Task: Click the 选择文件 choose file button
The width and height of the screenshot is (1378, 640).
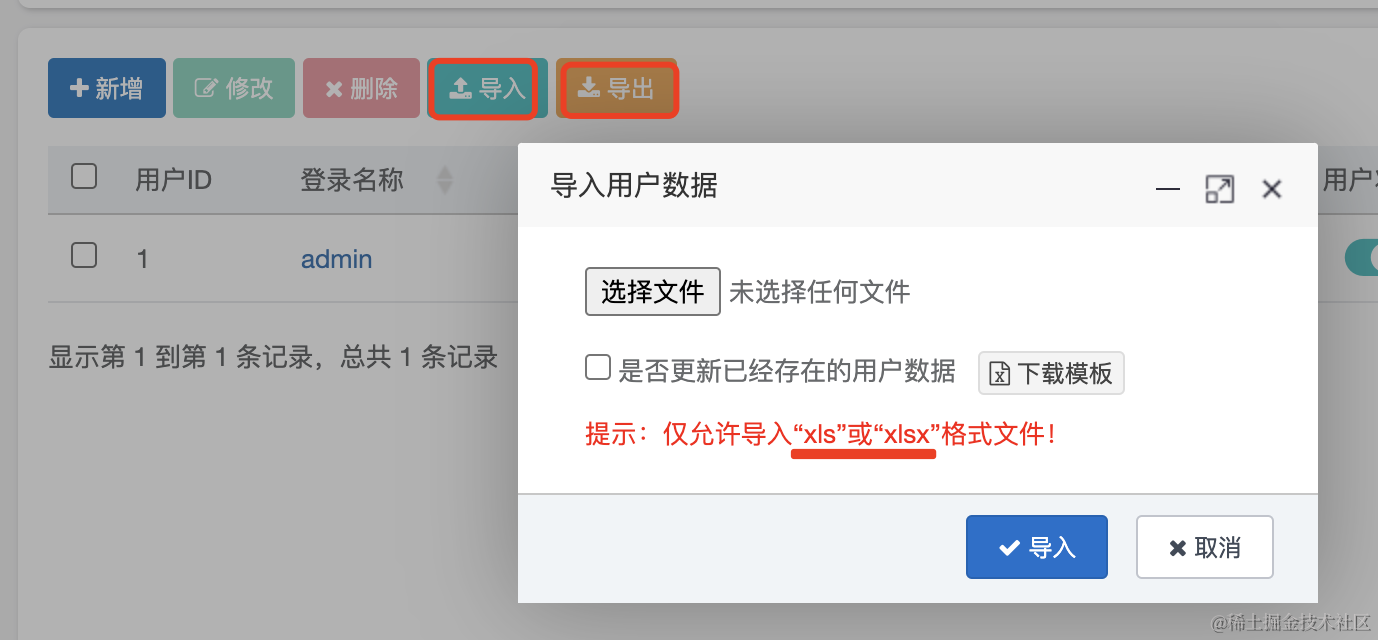Action: pos(653,292)
